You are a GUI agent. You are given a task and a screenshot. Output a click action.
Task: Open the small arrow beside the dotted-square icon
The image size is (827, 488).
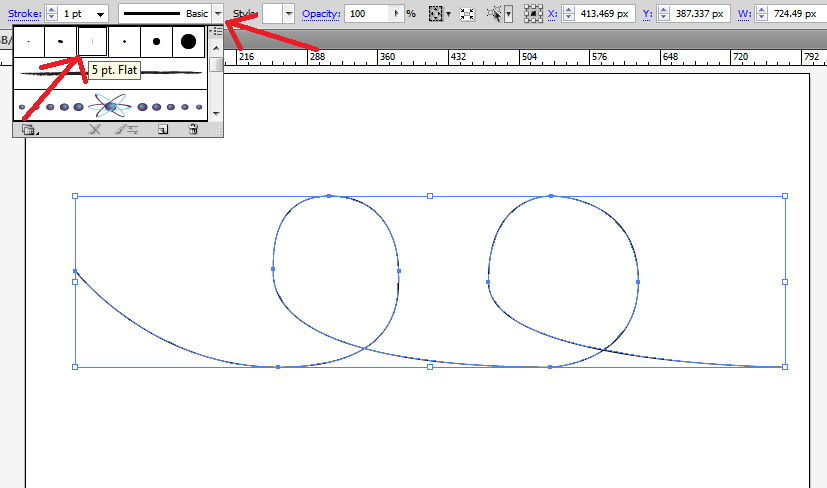[x=448, y=14]
